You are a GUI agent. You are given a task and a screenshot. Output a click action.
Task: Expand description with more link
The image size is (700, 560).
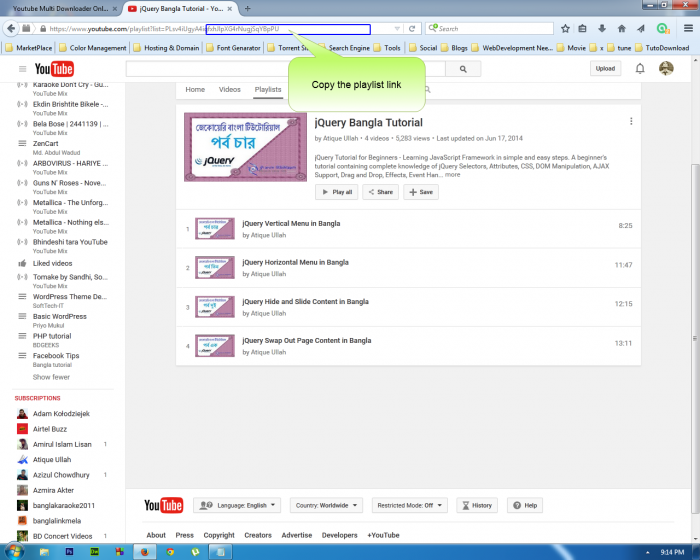point(452,175)
